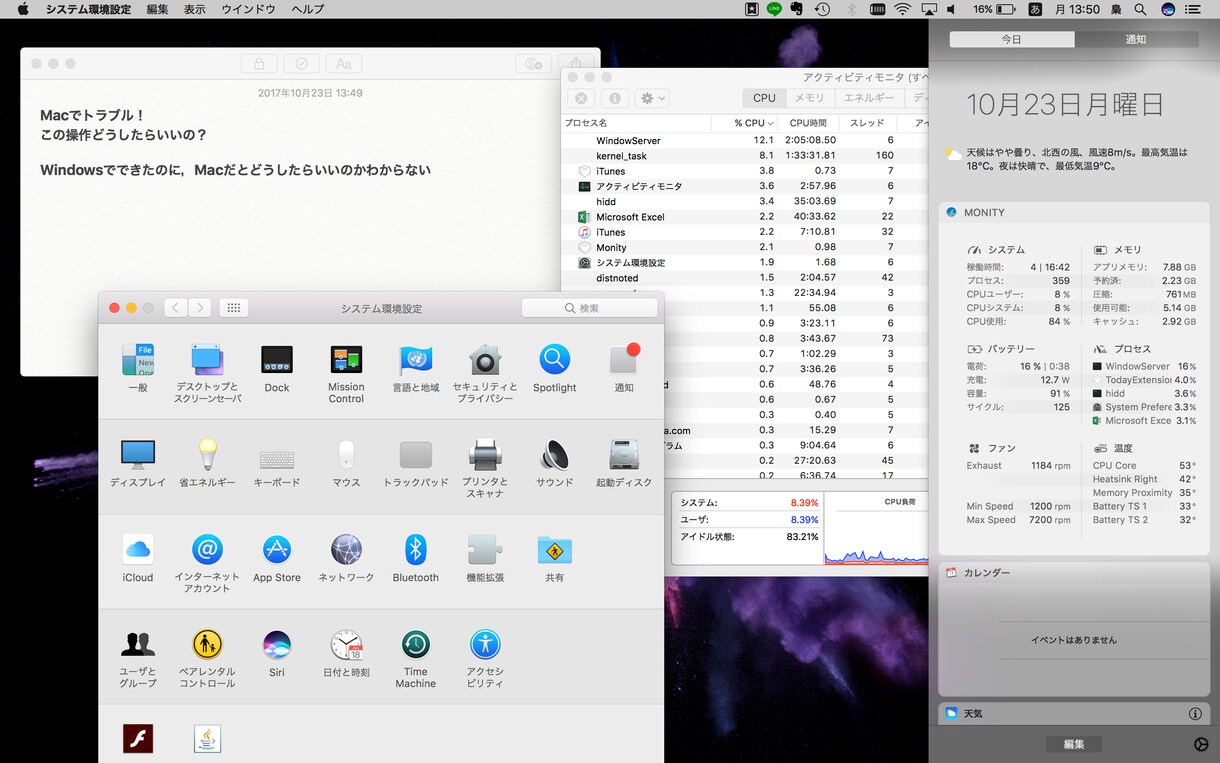Open Siri preference pane
Image resolution: width=1220 pixels, height=763 pixels.
coord(277,653)
